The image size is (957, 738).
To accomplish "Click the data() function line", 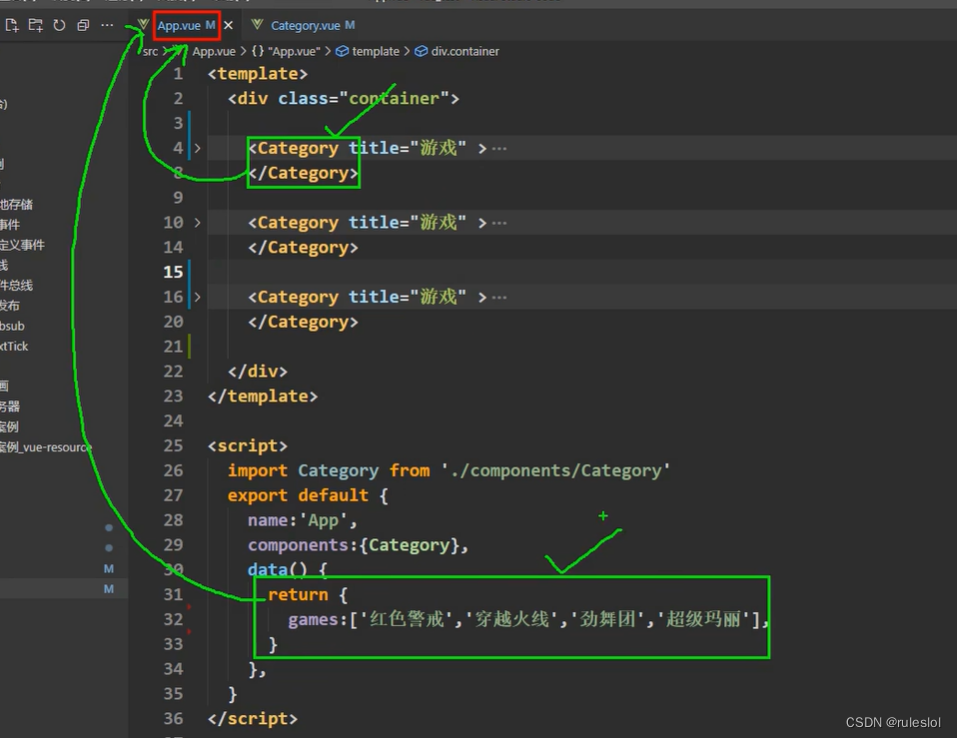I will pos(287,570).
